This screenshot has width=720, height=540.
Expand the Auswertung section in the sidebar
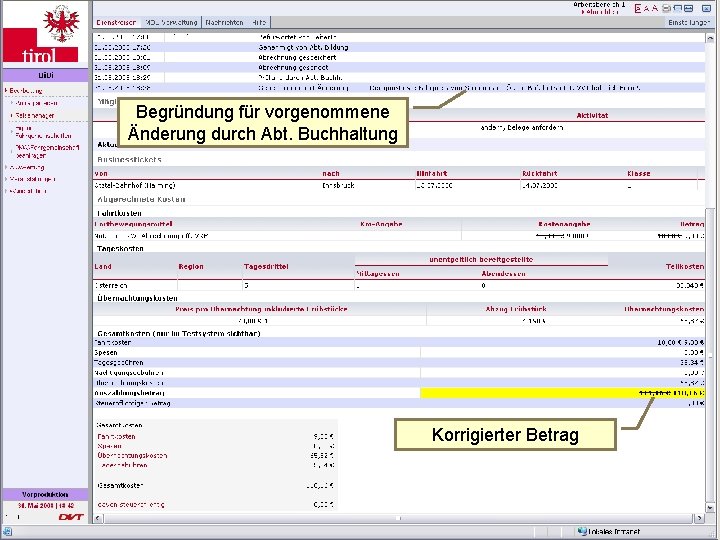pos(26,168)
